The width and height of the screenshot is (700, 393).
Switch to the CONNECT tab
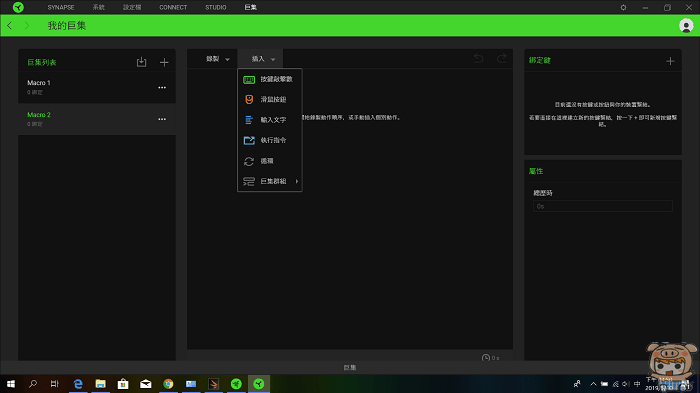[x=173, y=8]
